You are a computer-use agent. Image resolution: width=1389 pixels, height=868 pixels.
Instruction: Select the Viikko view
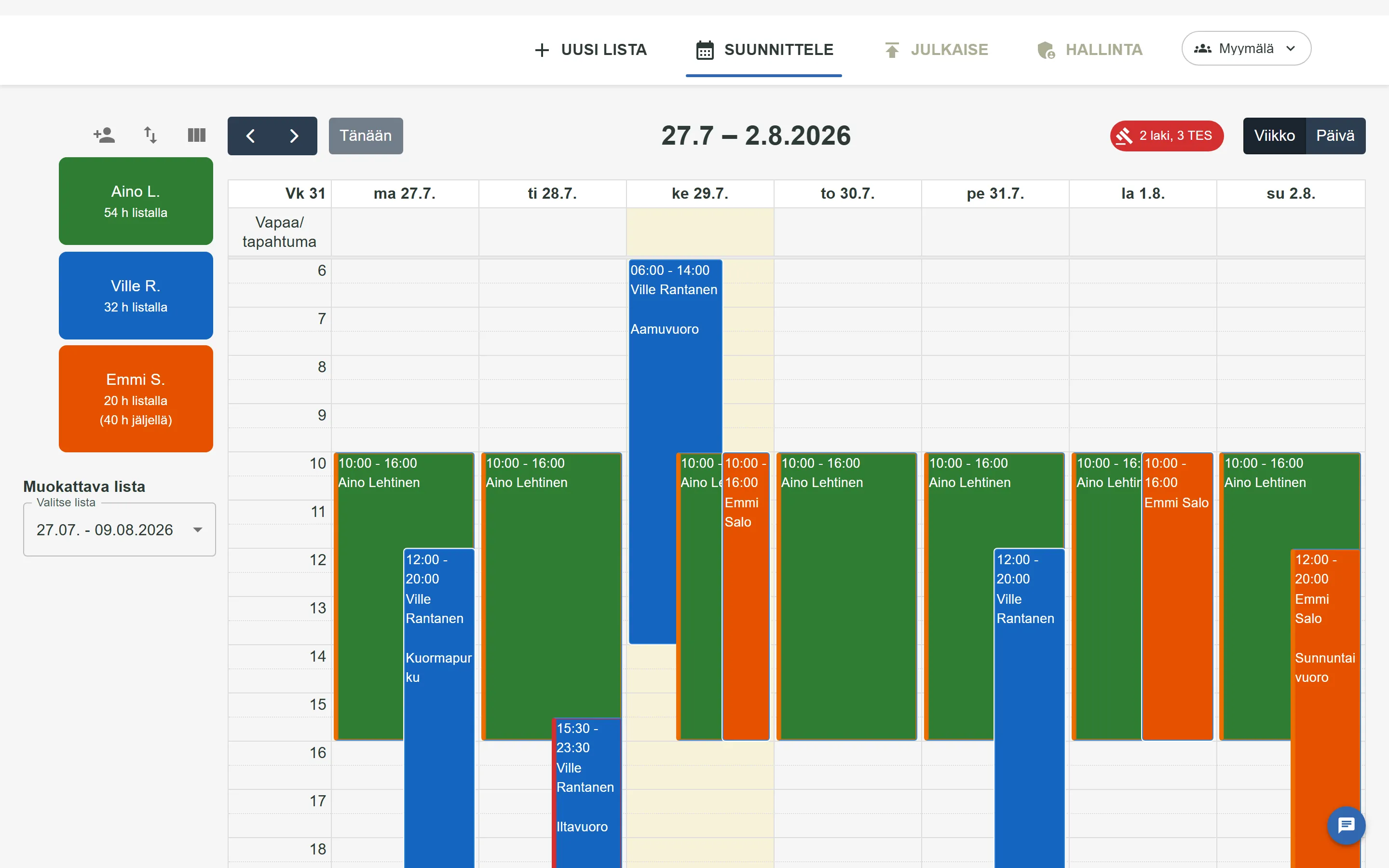1274,136
